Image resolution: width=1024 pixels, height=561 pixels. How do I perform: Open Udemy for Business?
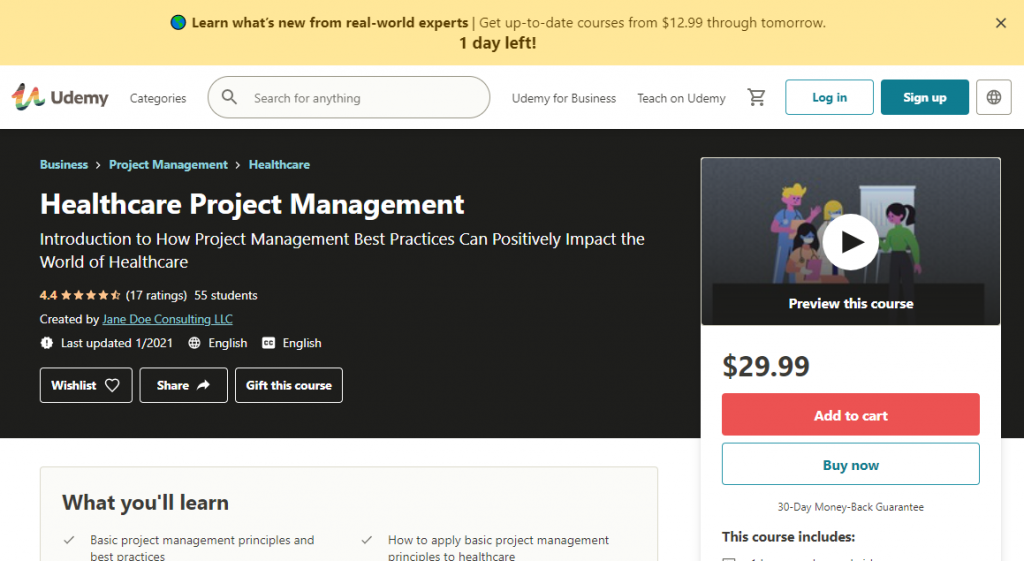tap(564, 98)
